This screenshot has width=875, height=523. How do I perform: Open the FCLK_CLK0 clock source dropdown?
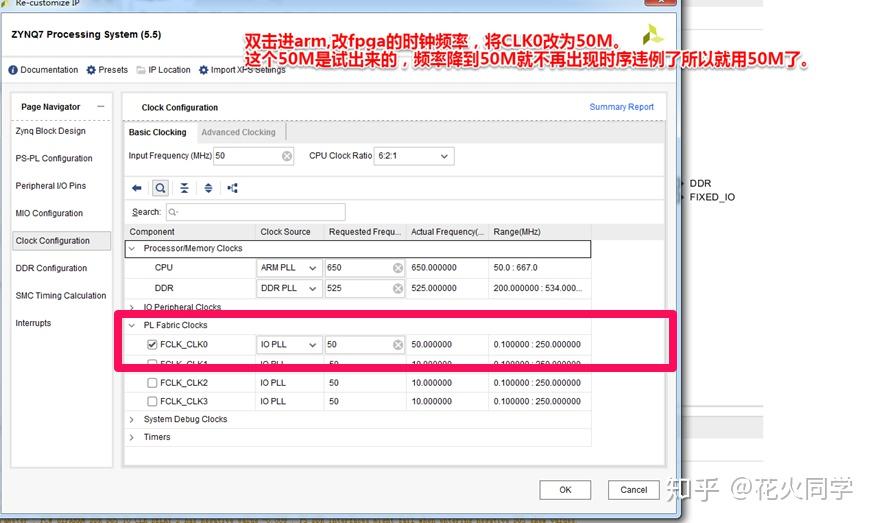(x=289, y=345)
